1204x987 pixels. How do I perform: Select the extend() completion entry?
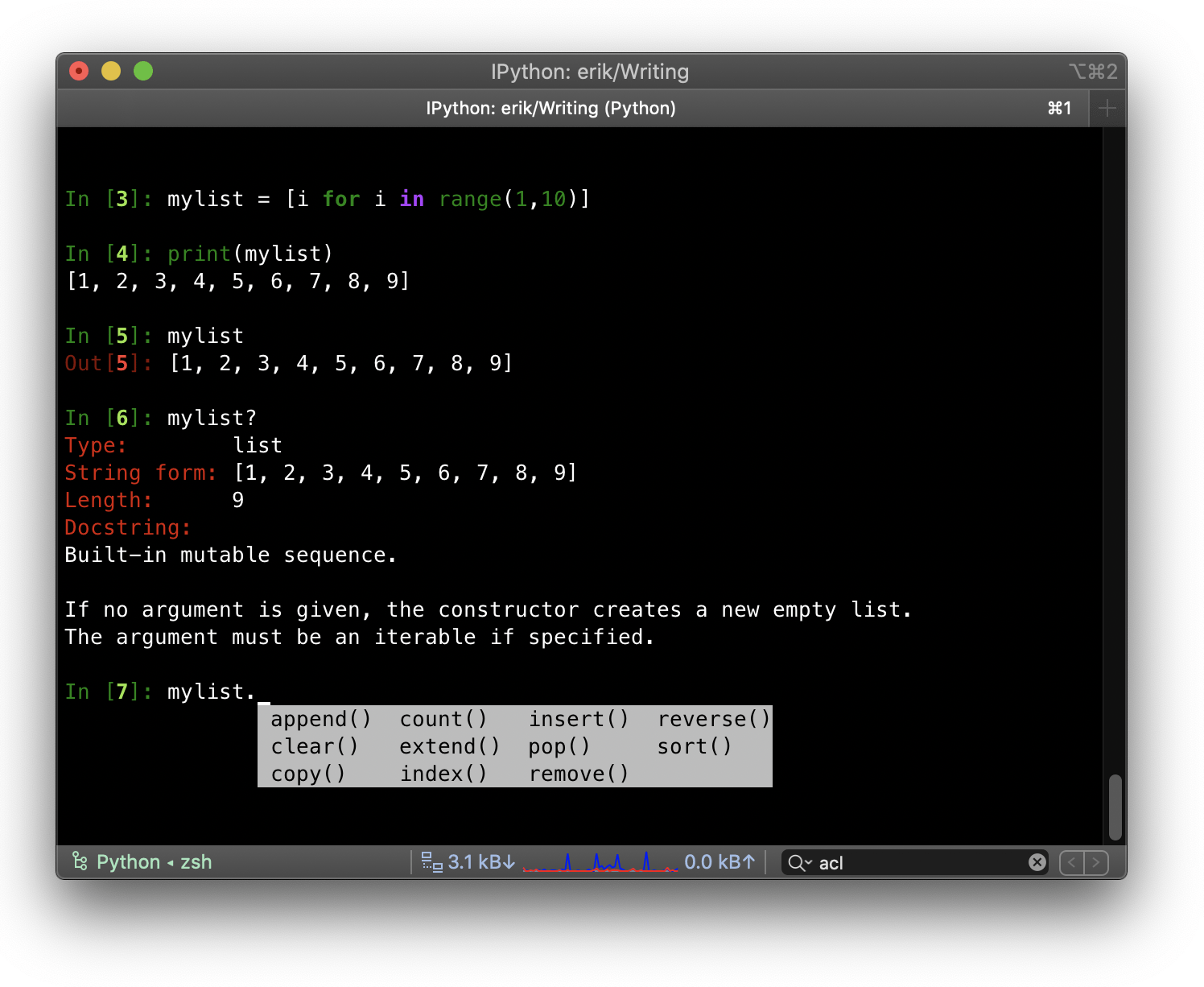pos(449,746)
